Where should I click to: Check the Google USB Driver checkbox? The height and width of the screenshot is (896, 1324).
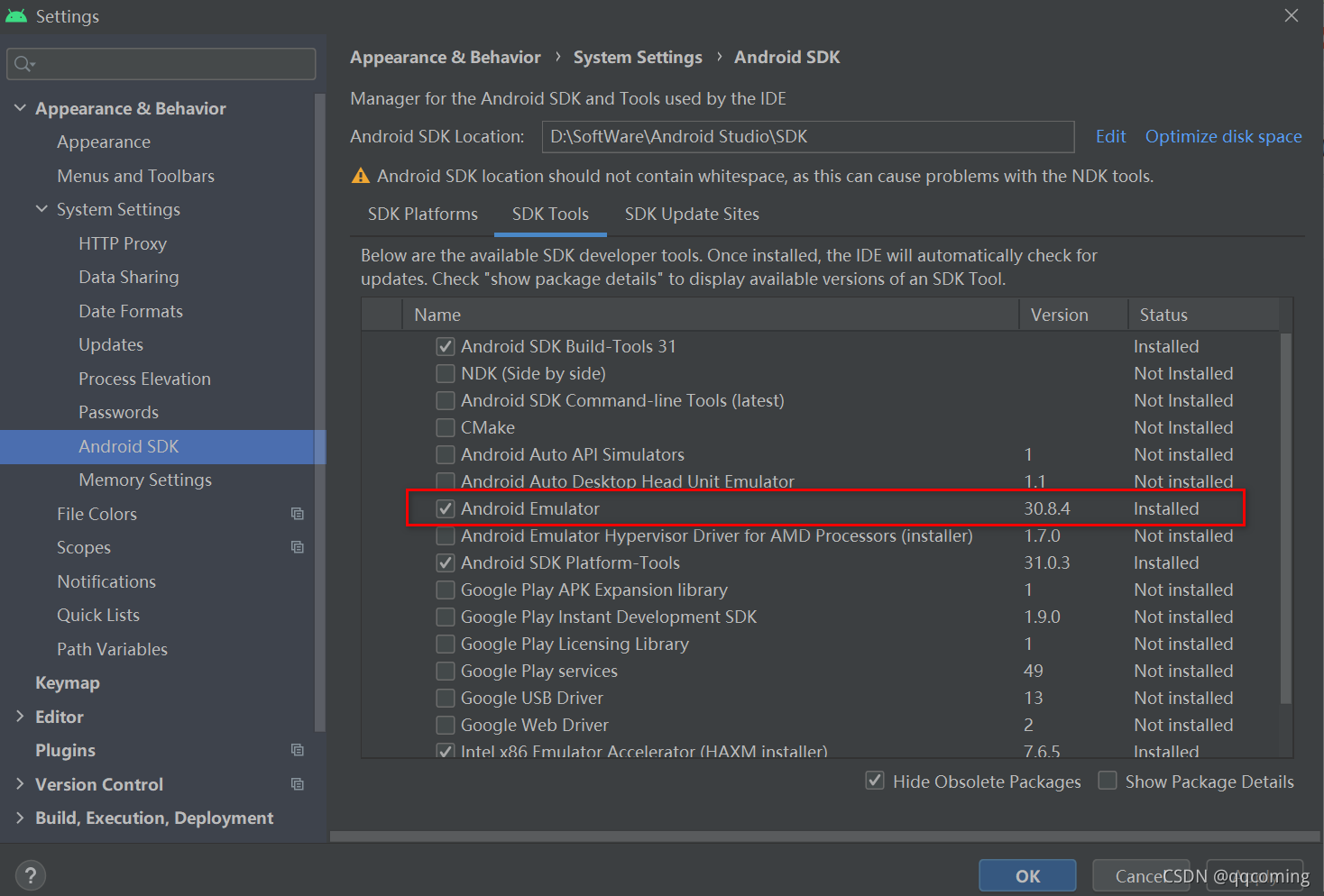pyautogui.click(x=446, y=698)
